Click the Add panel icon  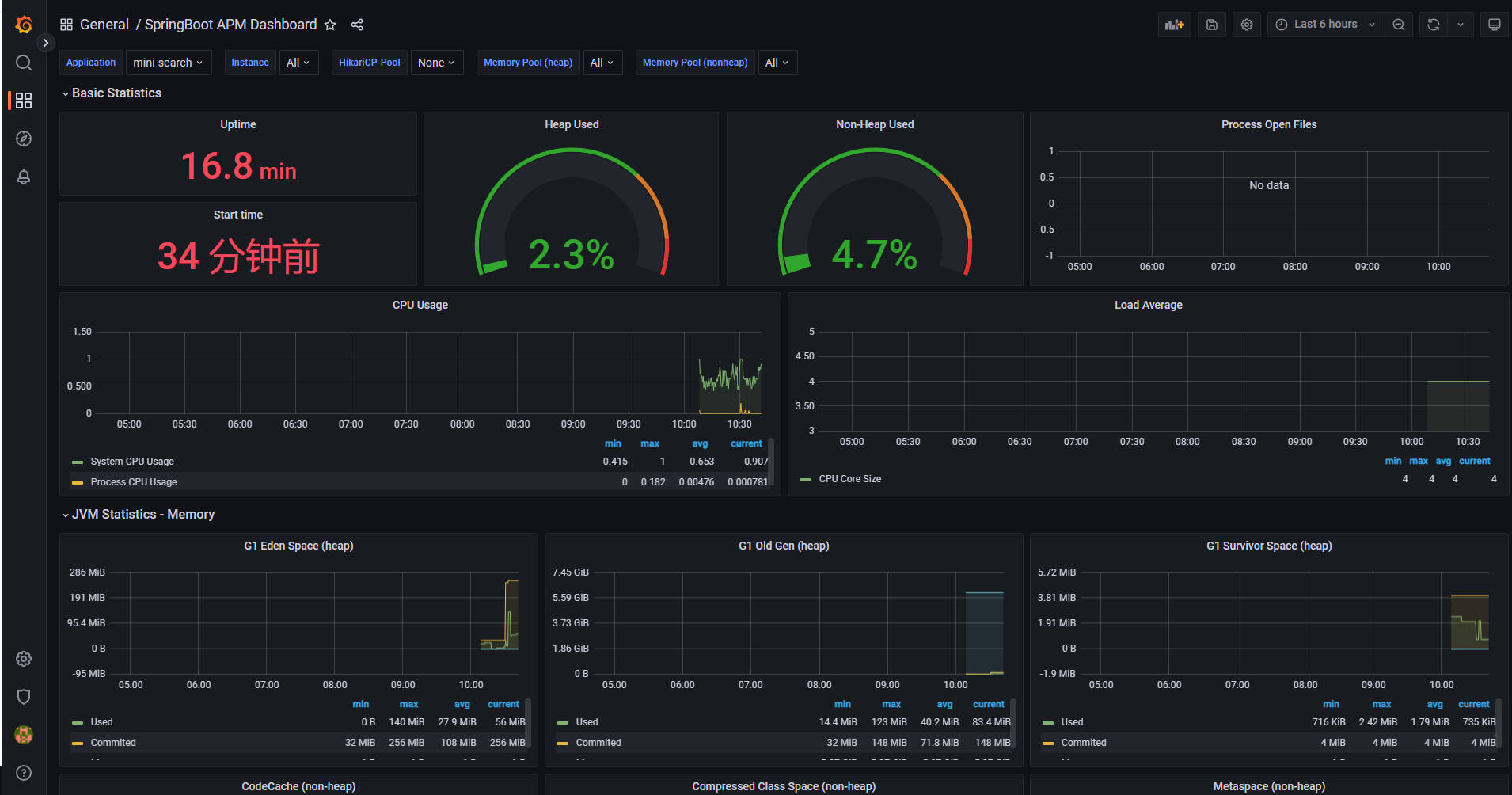tap(1175, 25)
